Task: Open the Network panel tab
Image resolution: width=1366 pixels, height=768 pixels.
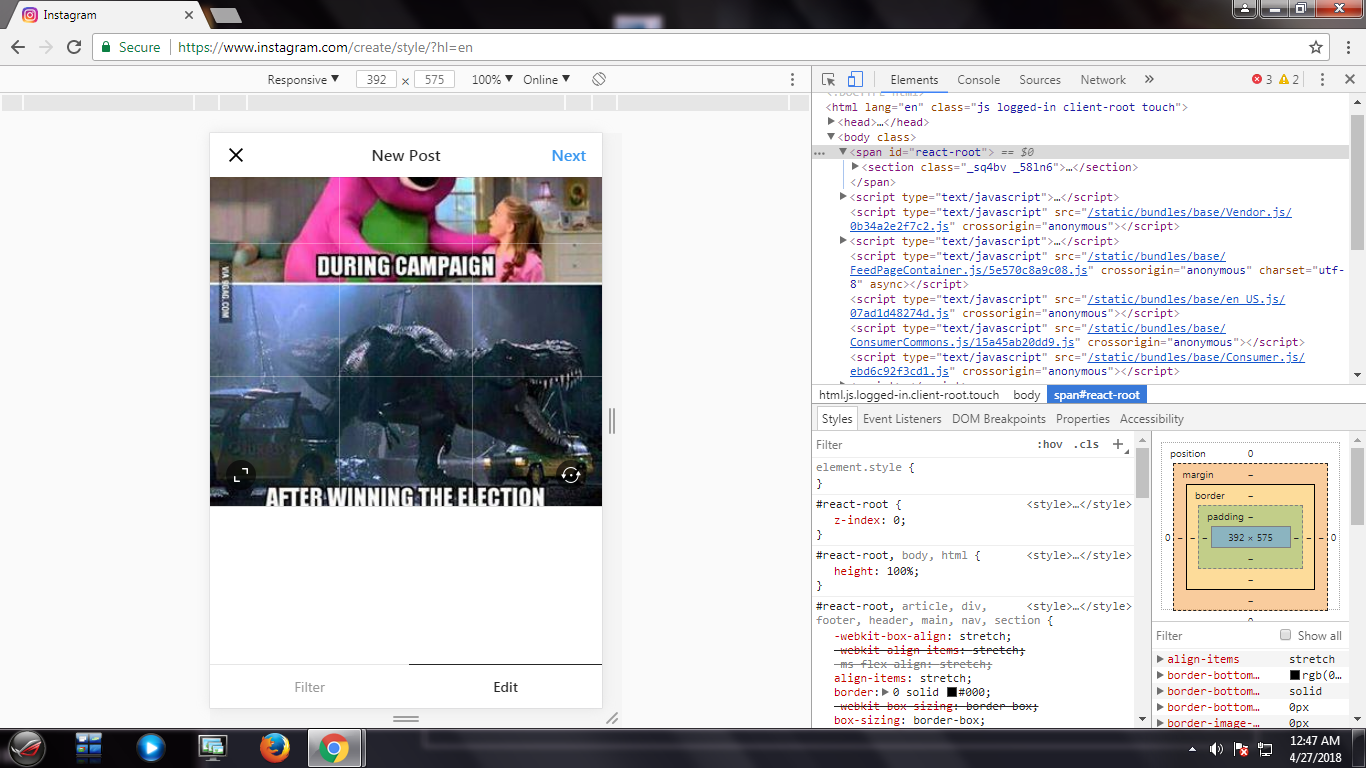Action: tap(1103, 80)
